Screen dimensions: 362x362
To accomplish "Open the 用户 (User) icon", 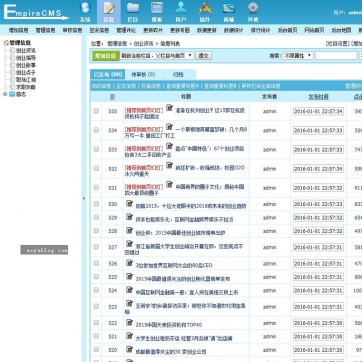I will (181, 12).
